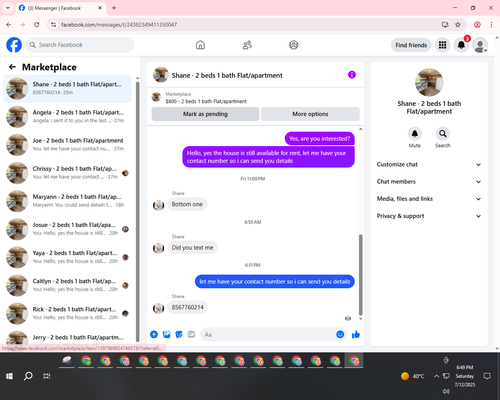500x400 pixels.
Task: Bookmark this page star icon
Action: coord(458,25)
